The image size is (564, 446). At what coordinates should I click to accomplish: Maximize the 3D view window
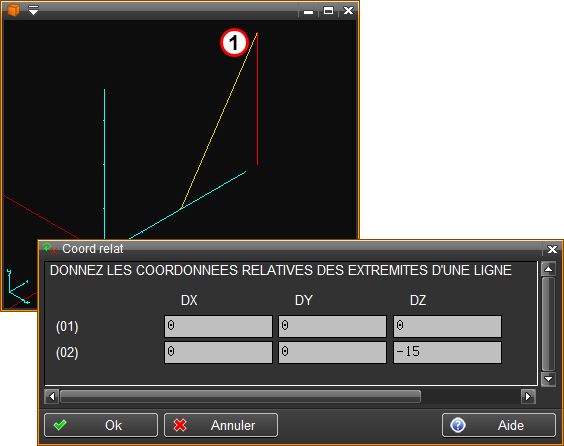pos(328,10)
